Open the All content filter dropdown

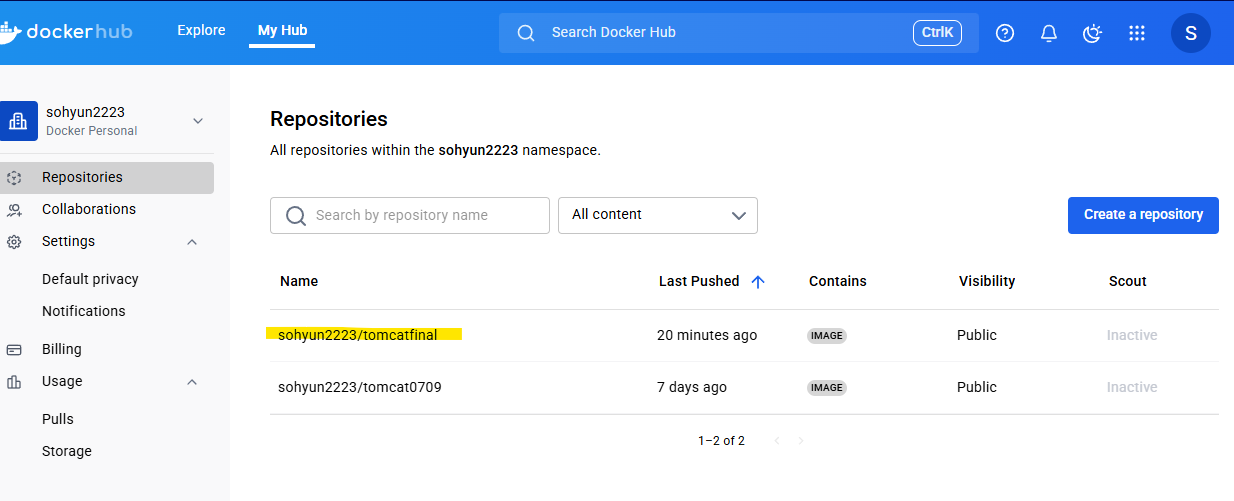point(658,215)
